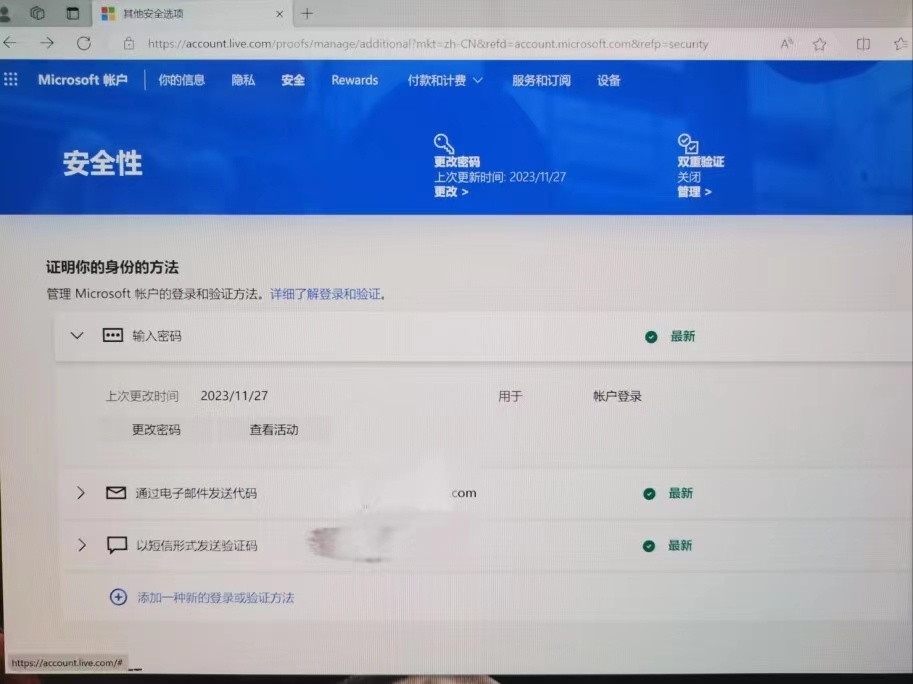The height and width of the screenshot is (684, 913).
Task: Click the 用于 label
Action: click(x=510, y=396)
